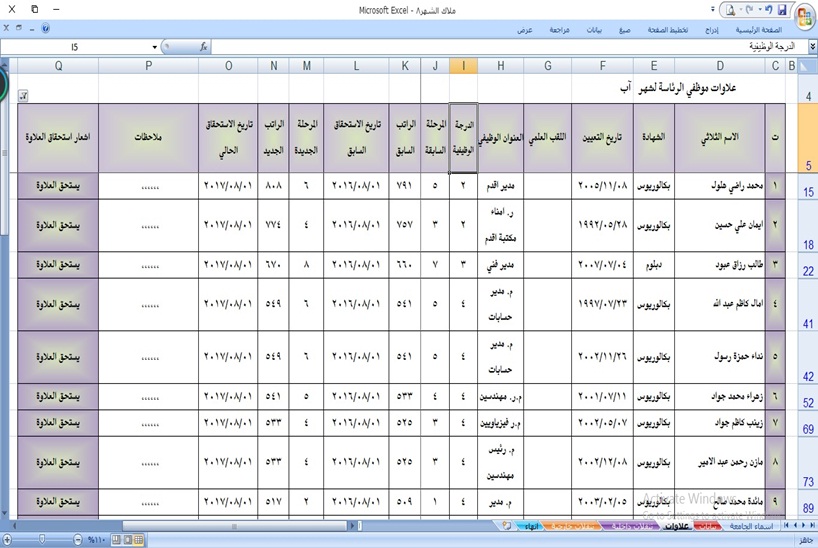Go to next sheet with navigation arrow
Screen dimensions: 818x548
pos(795,526)
